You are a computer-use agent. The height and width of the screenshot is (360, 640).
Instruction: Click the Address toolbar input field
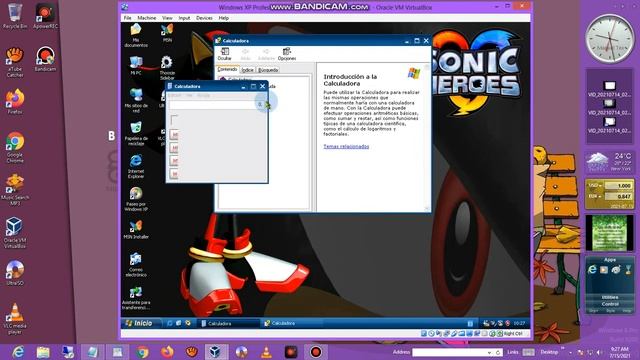(449, 352)
